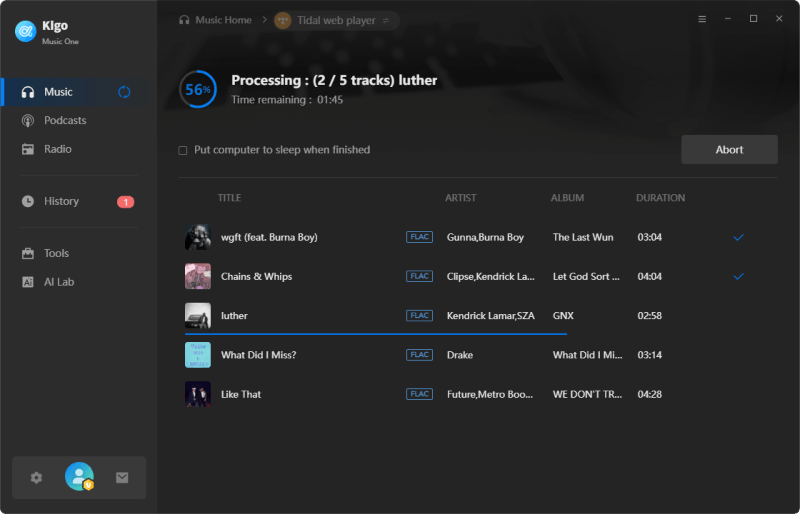This screenshot has height=514, width=800.
Task: Switch source via Tidal web player selector
Action: point(335,20)
